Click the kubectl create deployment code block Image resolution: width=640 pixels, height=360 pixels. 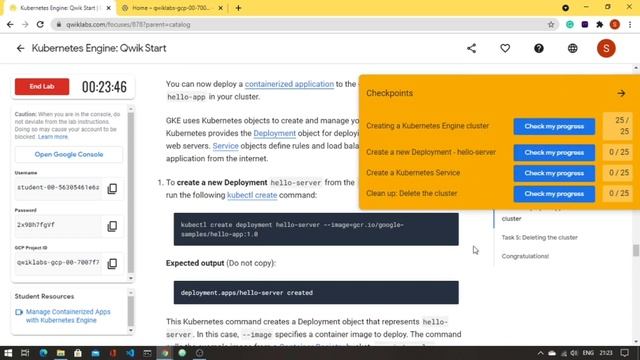coord(316,229)
